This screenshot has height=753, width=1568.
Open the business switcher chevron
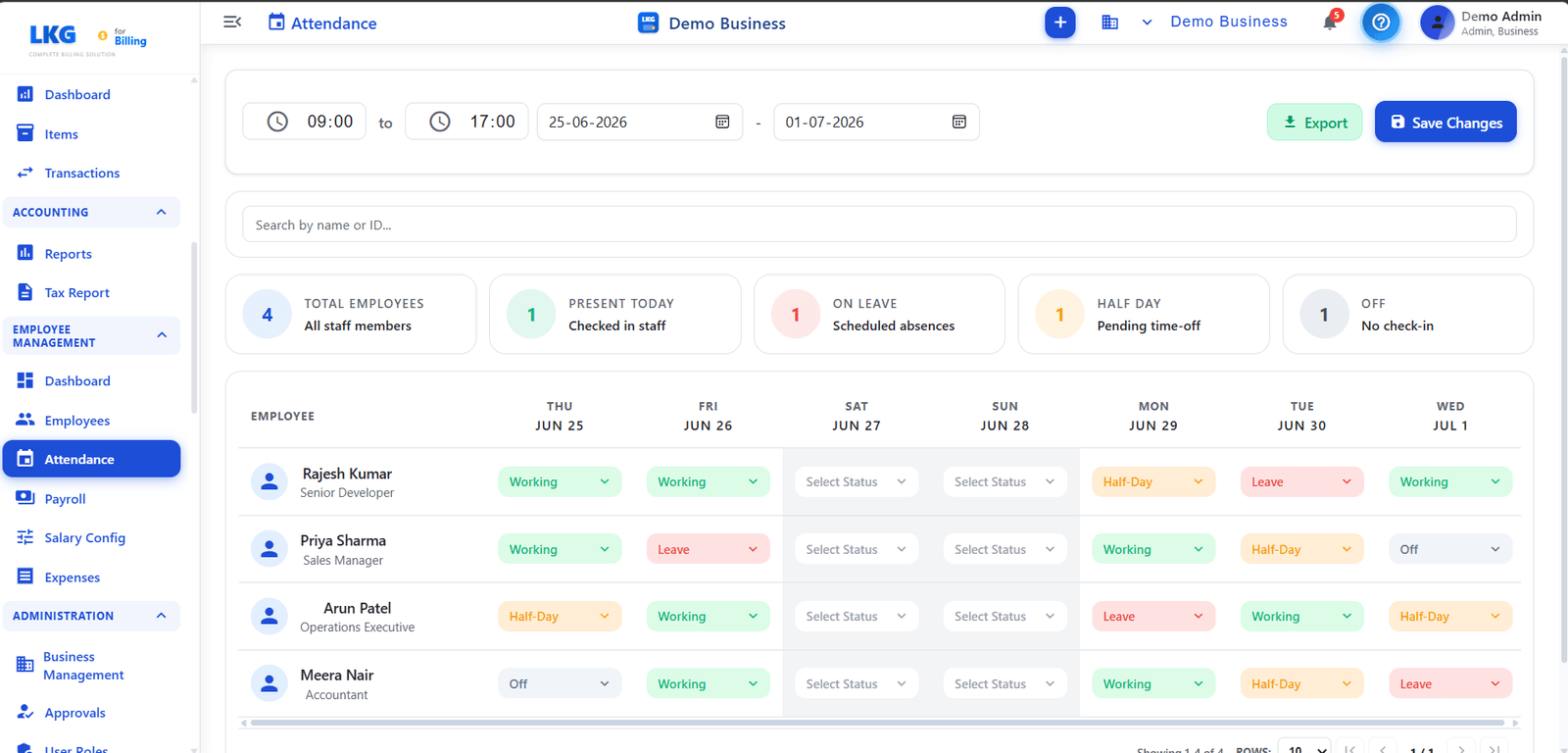coord(1147,22)
